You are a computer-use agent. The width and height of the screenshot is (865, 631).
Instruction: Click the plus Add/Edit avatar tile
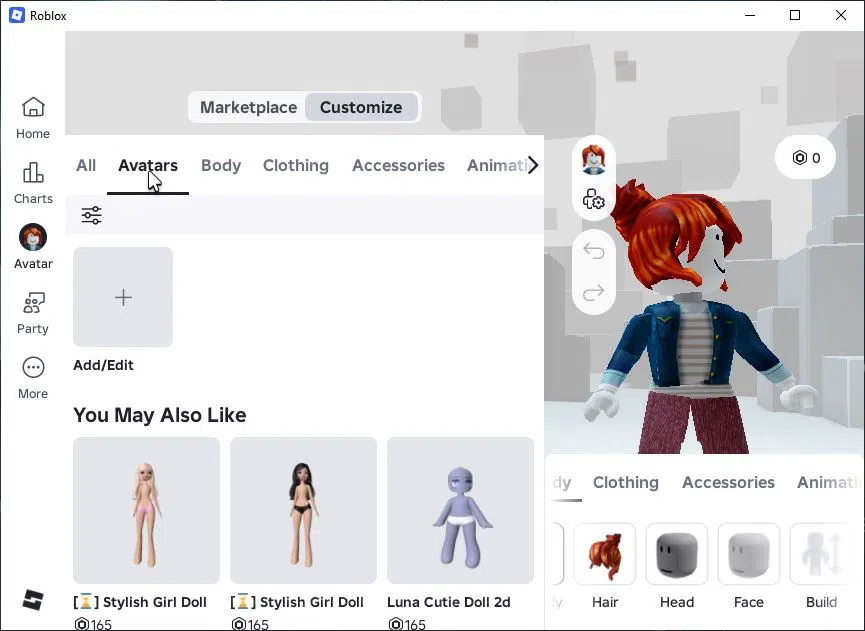[123, 297]
